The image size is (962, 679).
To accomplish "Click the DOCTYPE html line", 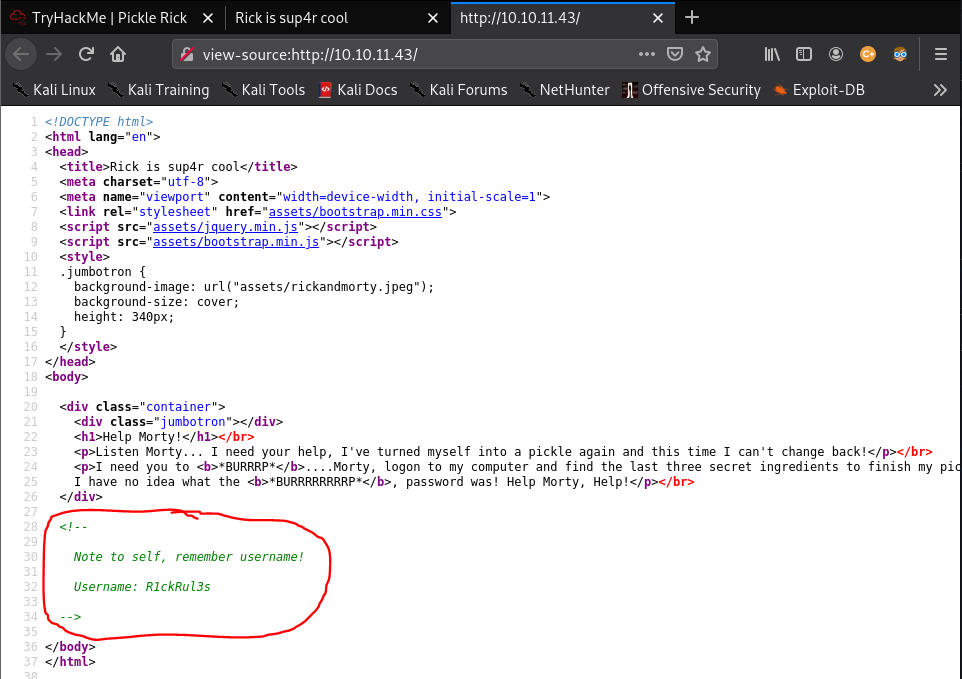I will click(x=99, y=121).
